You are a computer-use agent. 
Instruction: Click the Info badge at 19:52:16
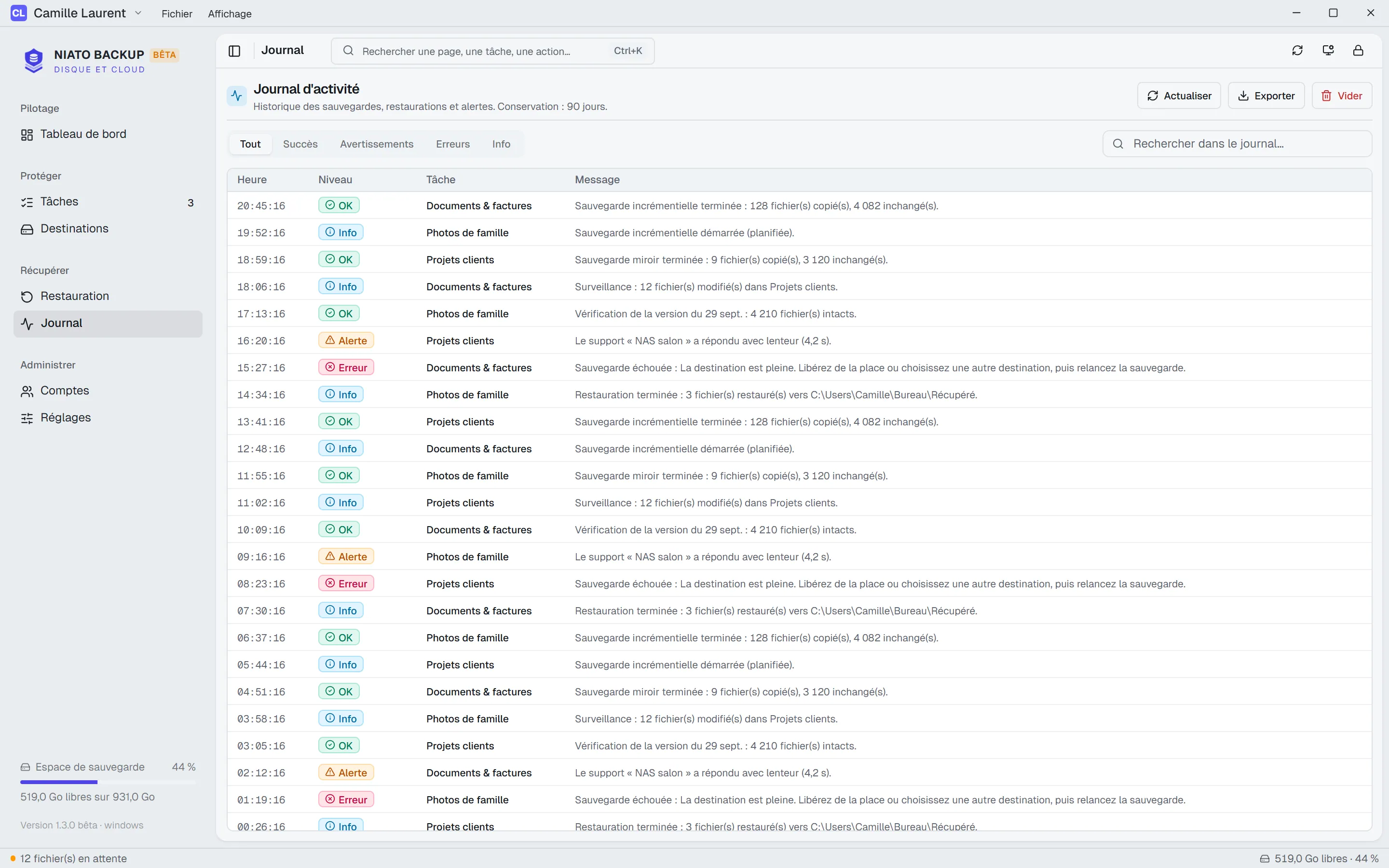[341, 232]
